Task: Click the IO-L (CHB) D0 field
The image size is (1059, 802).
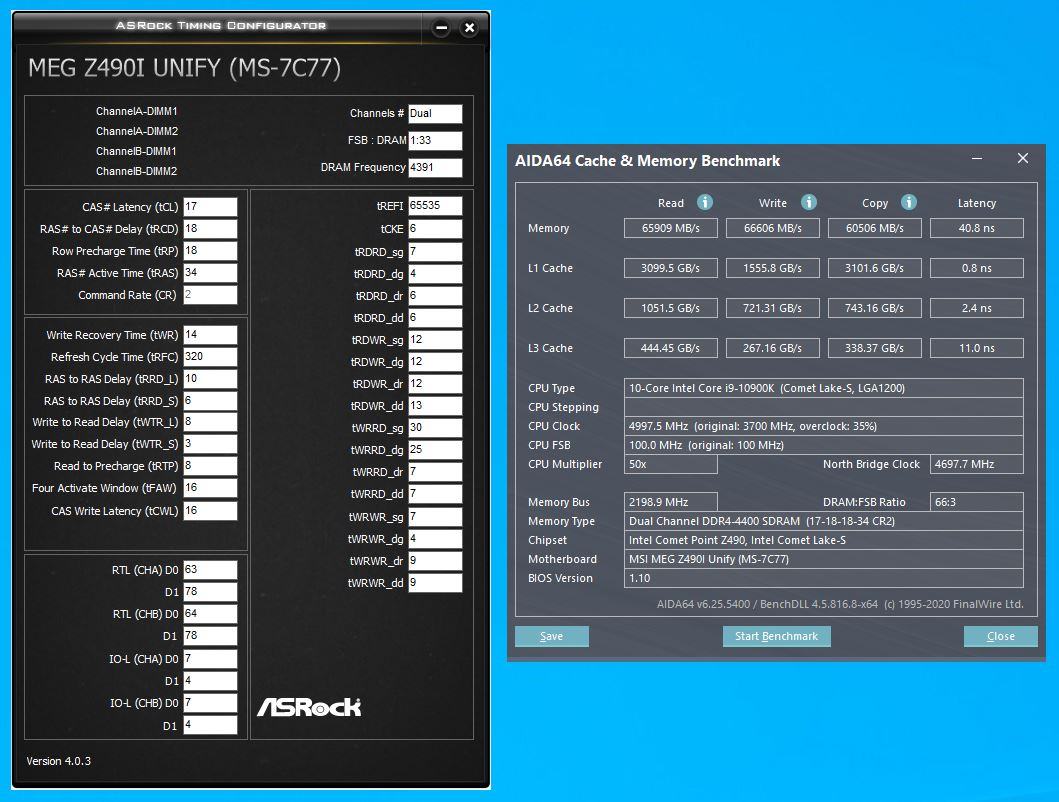Action: pyautogui.click(x=210, y=703)
